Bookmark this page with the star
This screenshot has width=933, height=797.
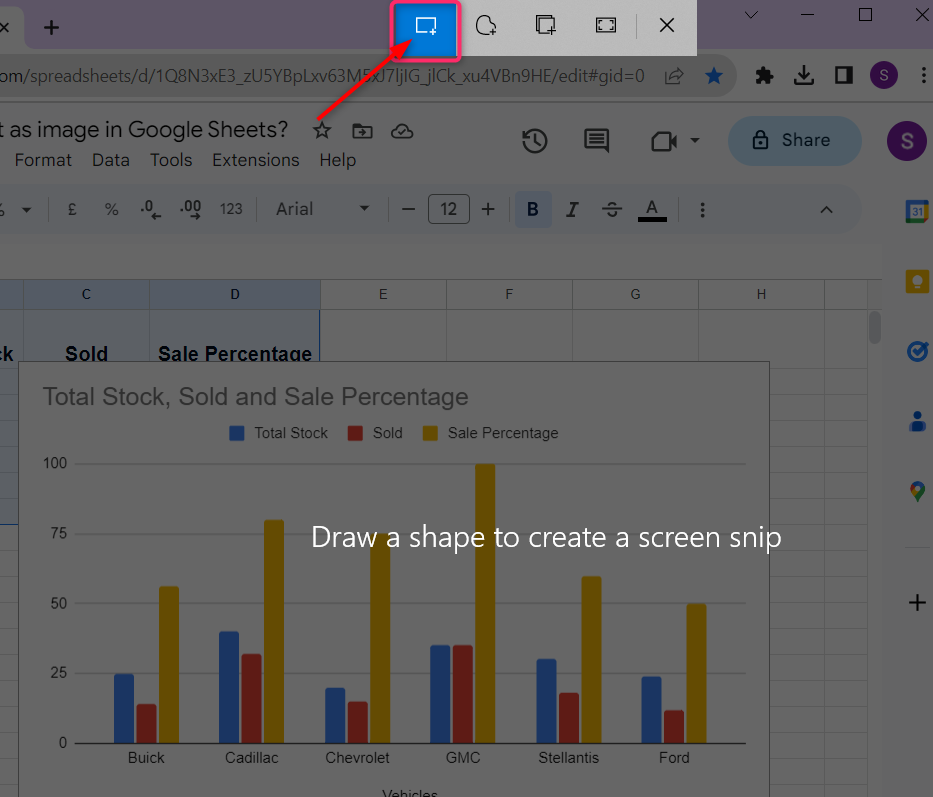tap(714, 76)
